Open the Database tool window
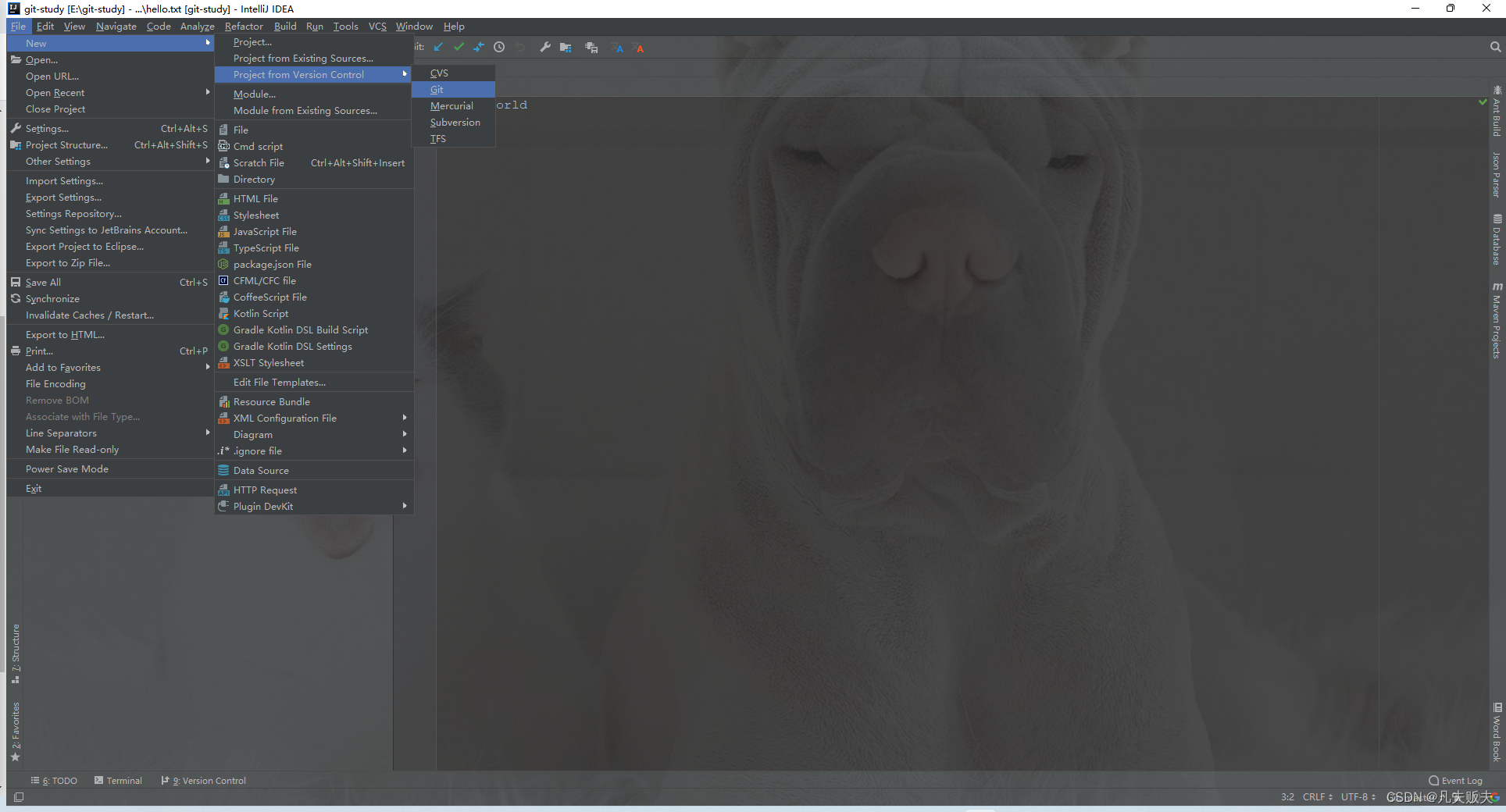This screenshot has height=812, width=1506. coord(1497,240)
